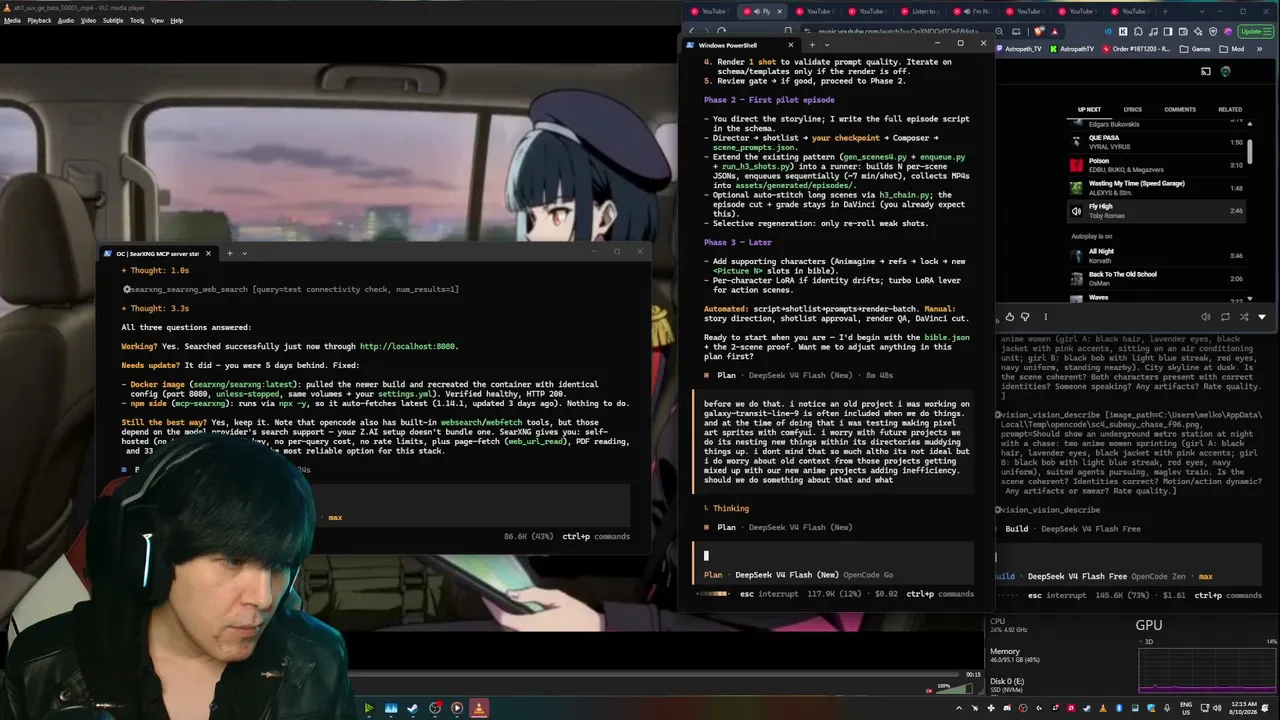Open the taskbar volume speaker control
This screenshot has height=720, width=1280.
tap(1217, 708)
